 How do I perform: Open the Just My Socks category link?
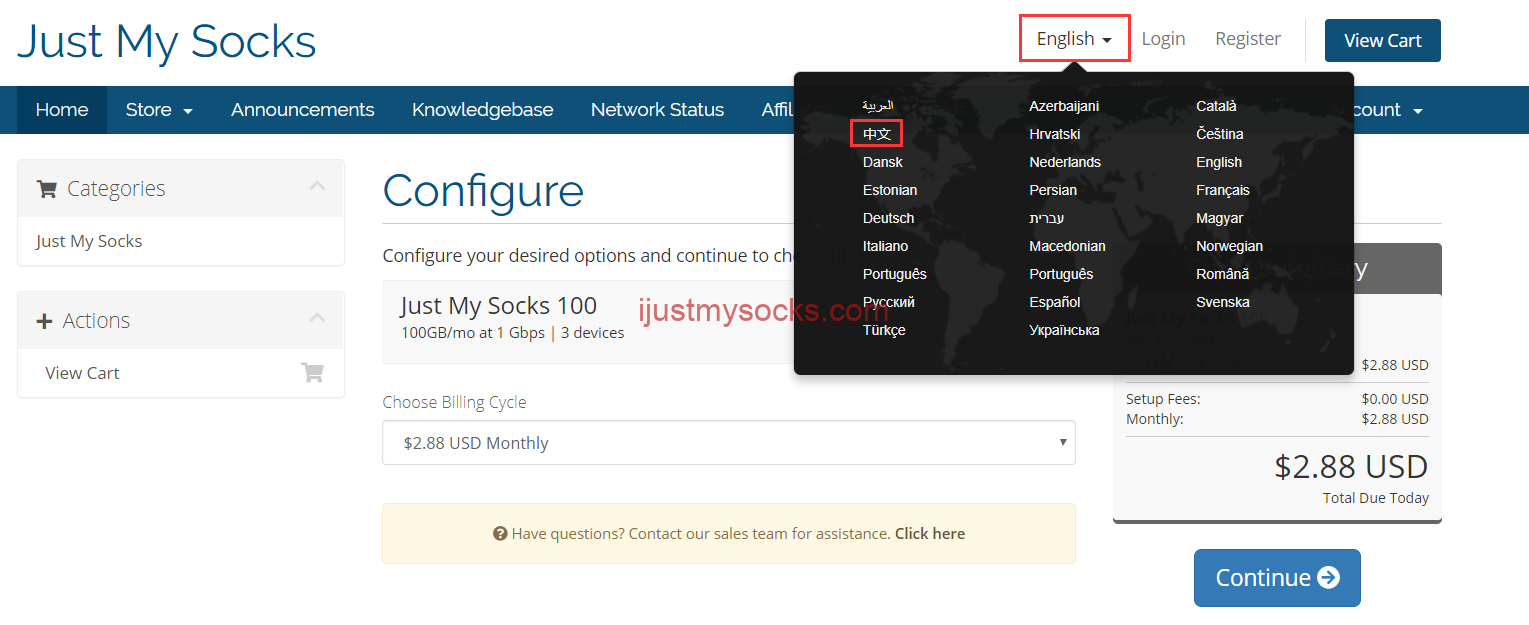[89, 241]
